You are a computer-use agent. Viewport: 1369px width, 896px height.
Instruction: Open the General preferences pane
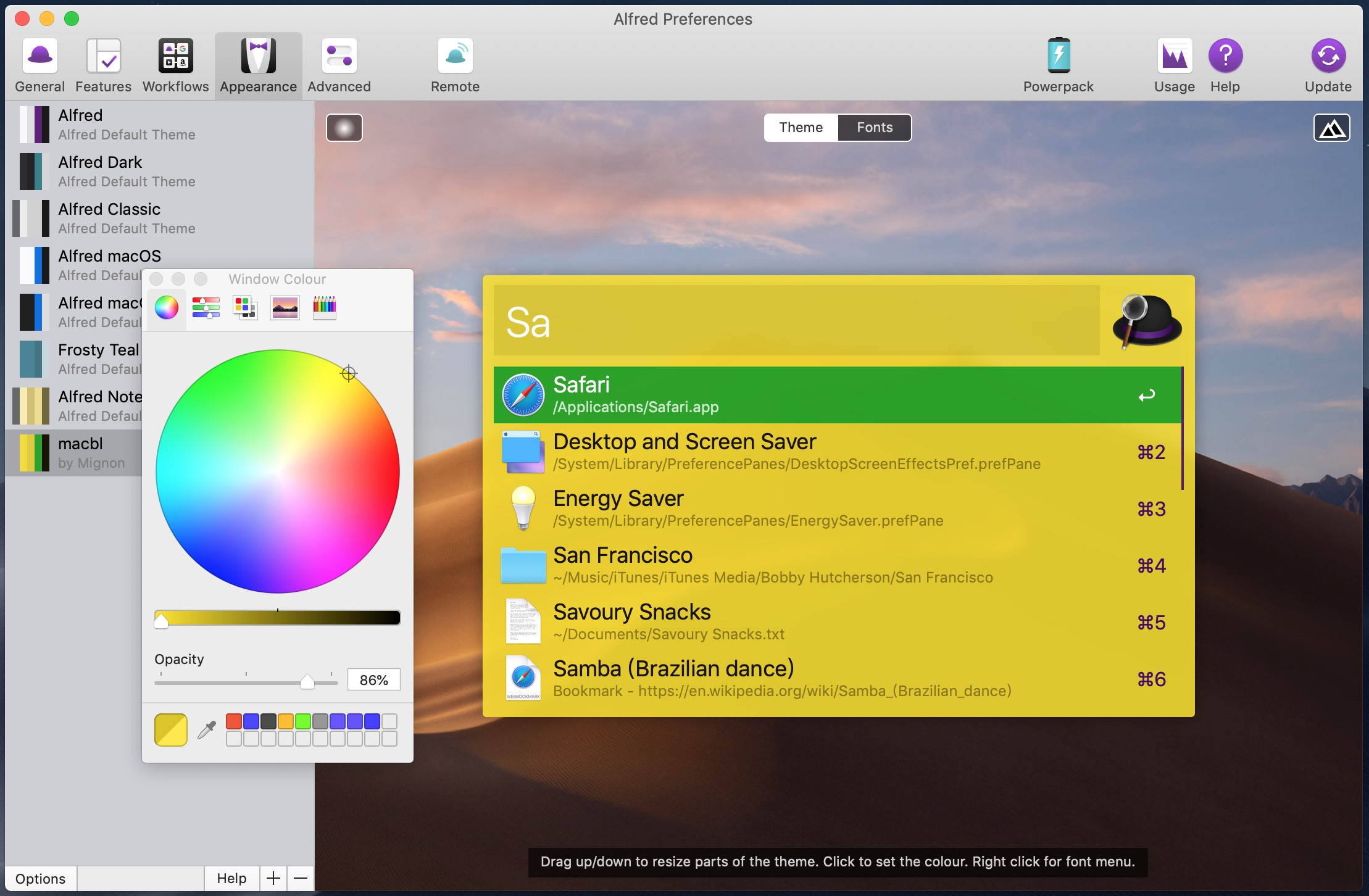(40, 66)
